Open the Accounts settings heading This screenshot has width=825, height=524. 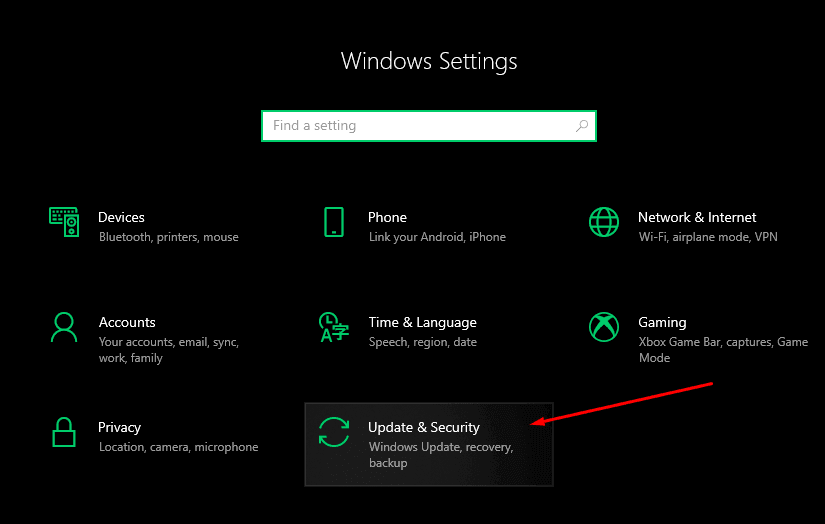tap(127, 322)
